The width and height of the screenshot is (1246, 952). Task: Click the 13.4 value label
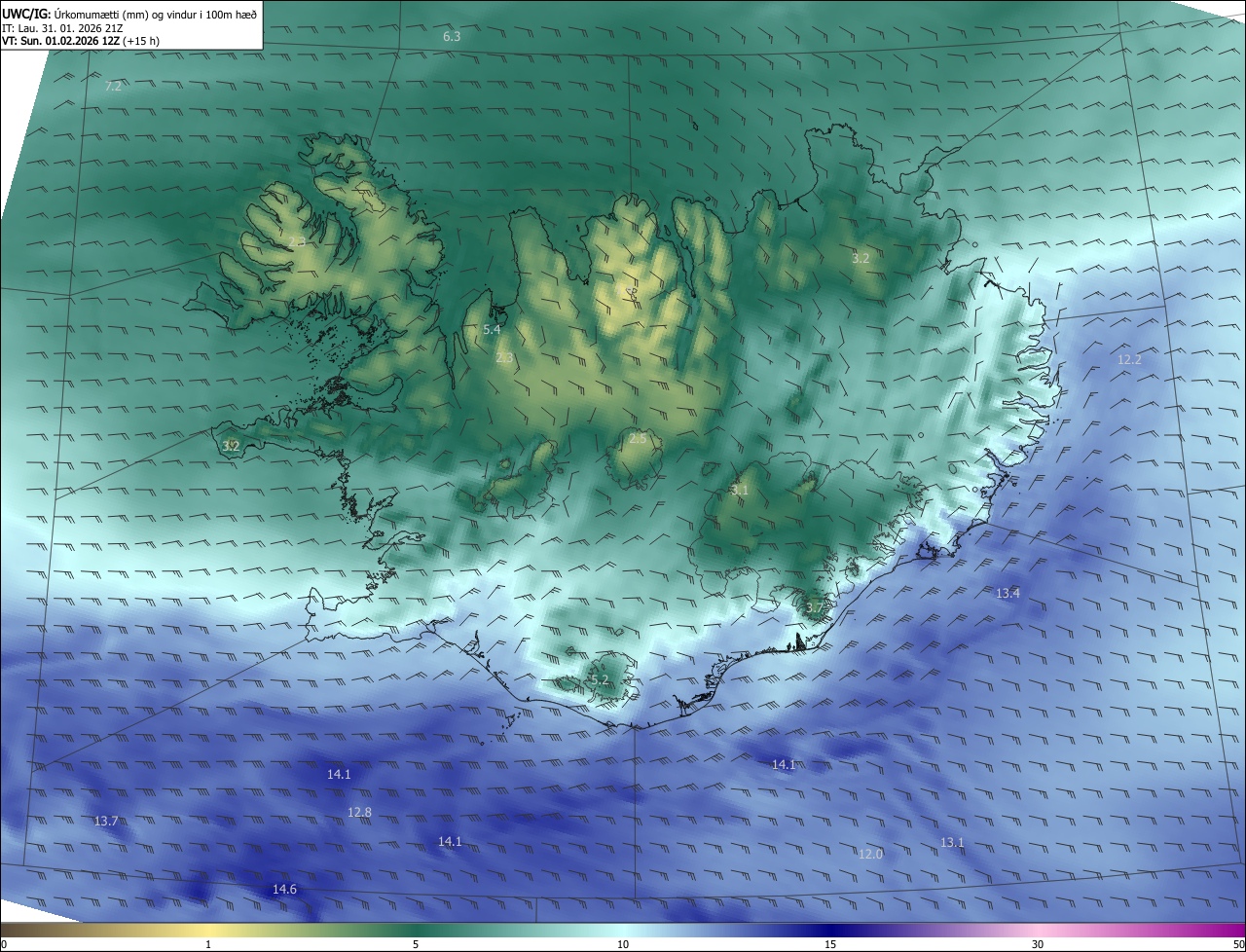1008,593
